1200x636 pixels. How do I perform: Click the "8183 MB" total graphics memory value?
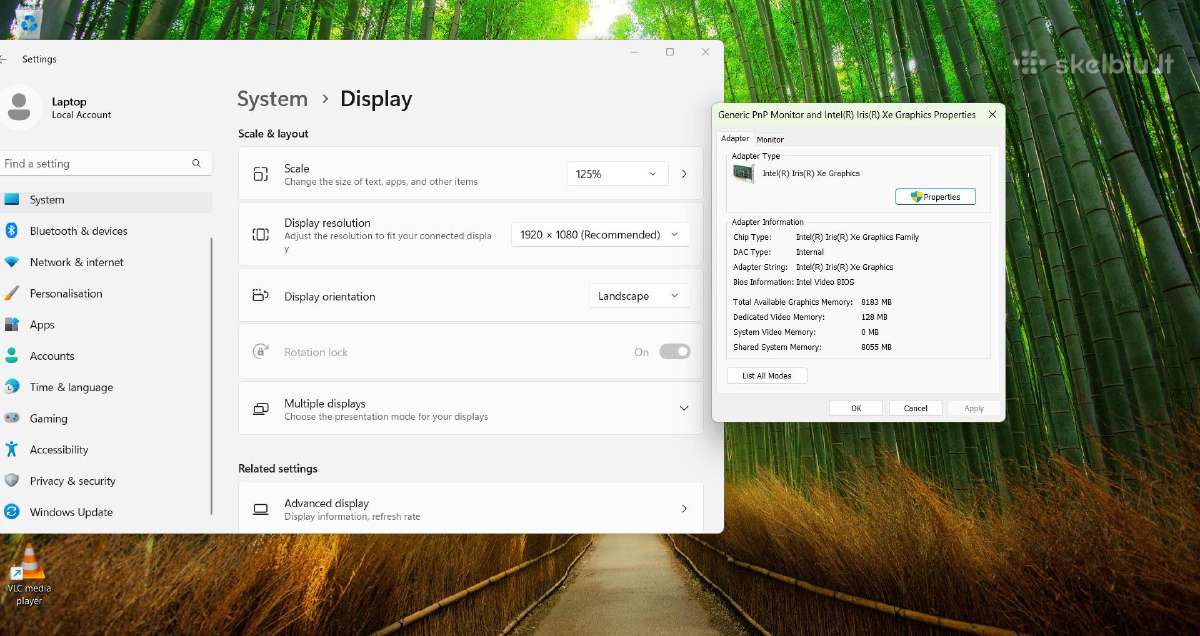[x=876, y=302]
